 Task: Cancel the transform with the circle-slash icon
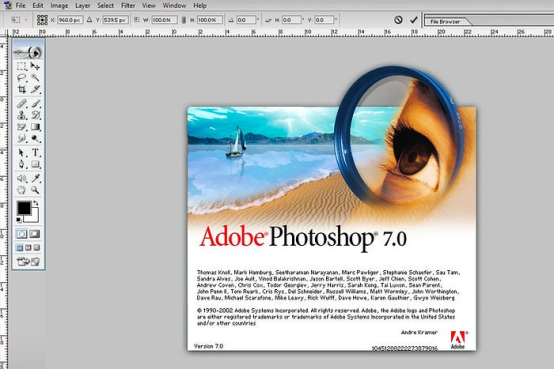click(x=398, y=20)
